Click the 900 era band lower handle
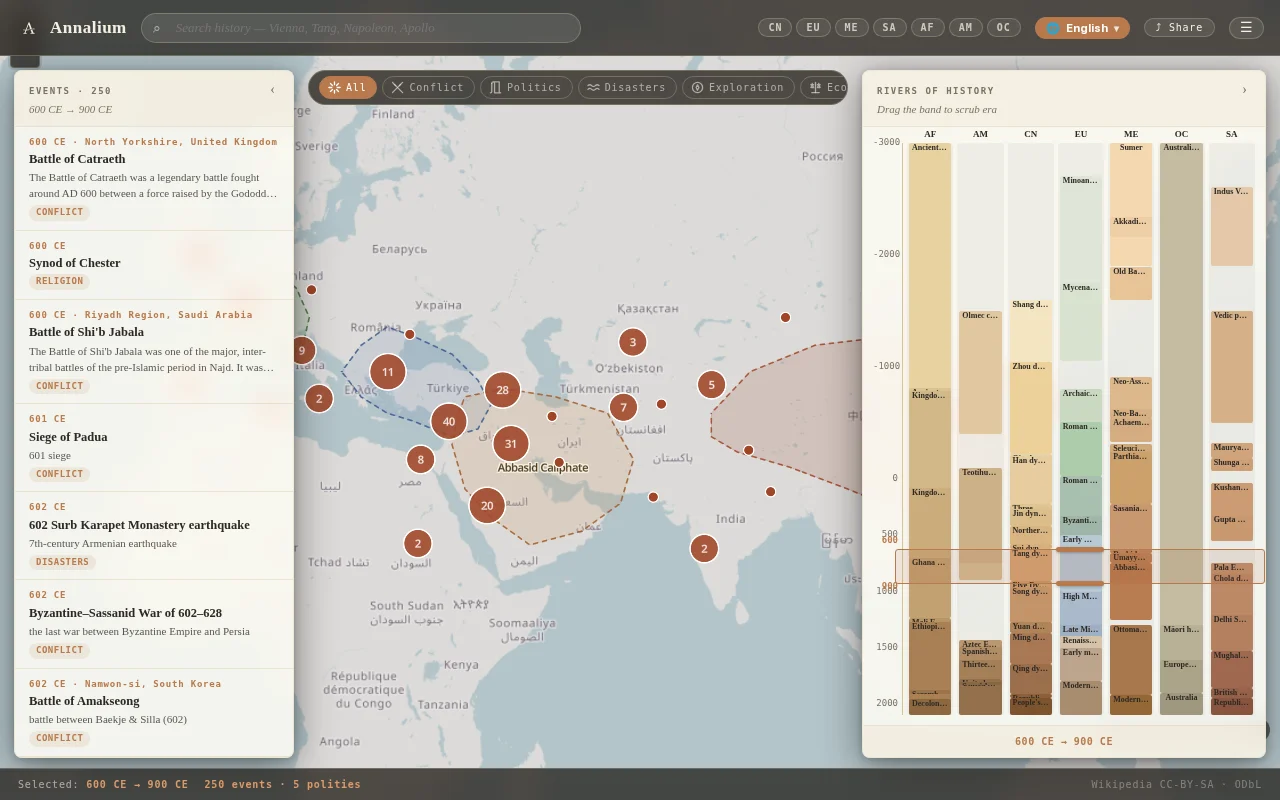This screenshot has height=800, width=1280. [x=1080, y=584]
